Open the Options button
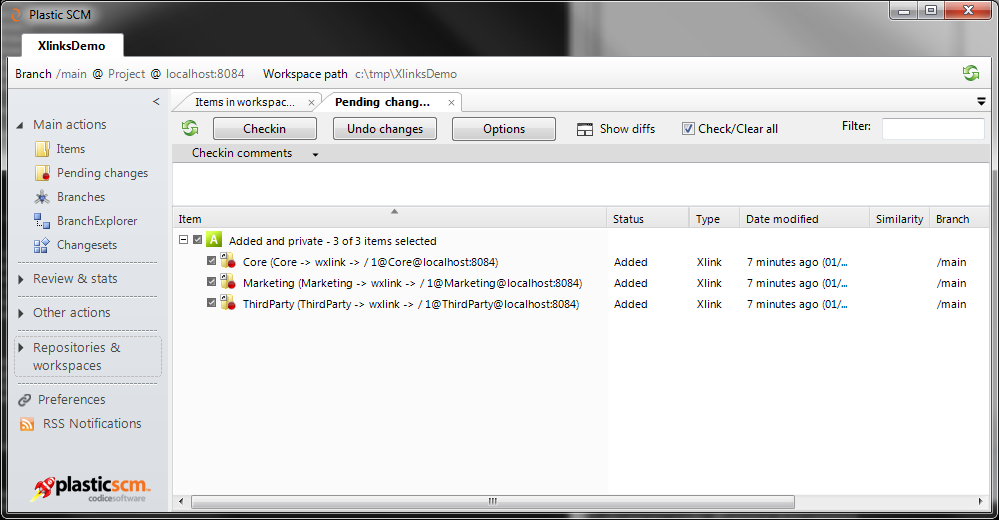Viewport: 999px width, 520px height. [504, 129]
